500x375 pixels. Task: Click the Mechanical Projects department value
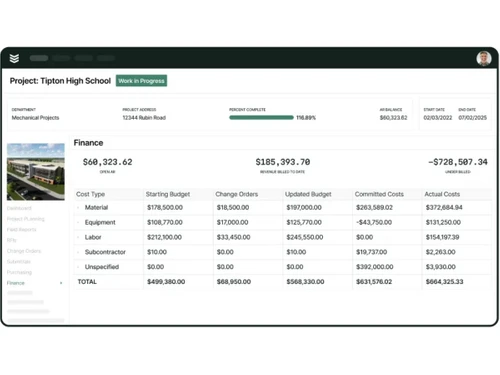coord(35,118)
